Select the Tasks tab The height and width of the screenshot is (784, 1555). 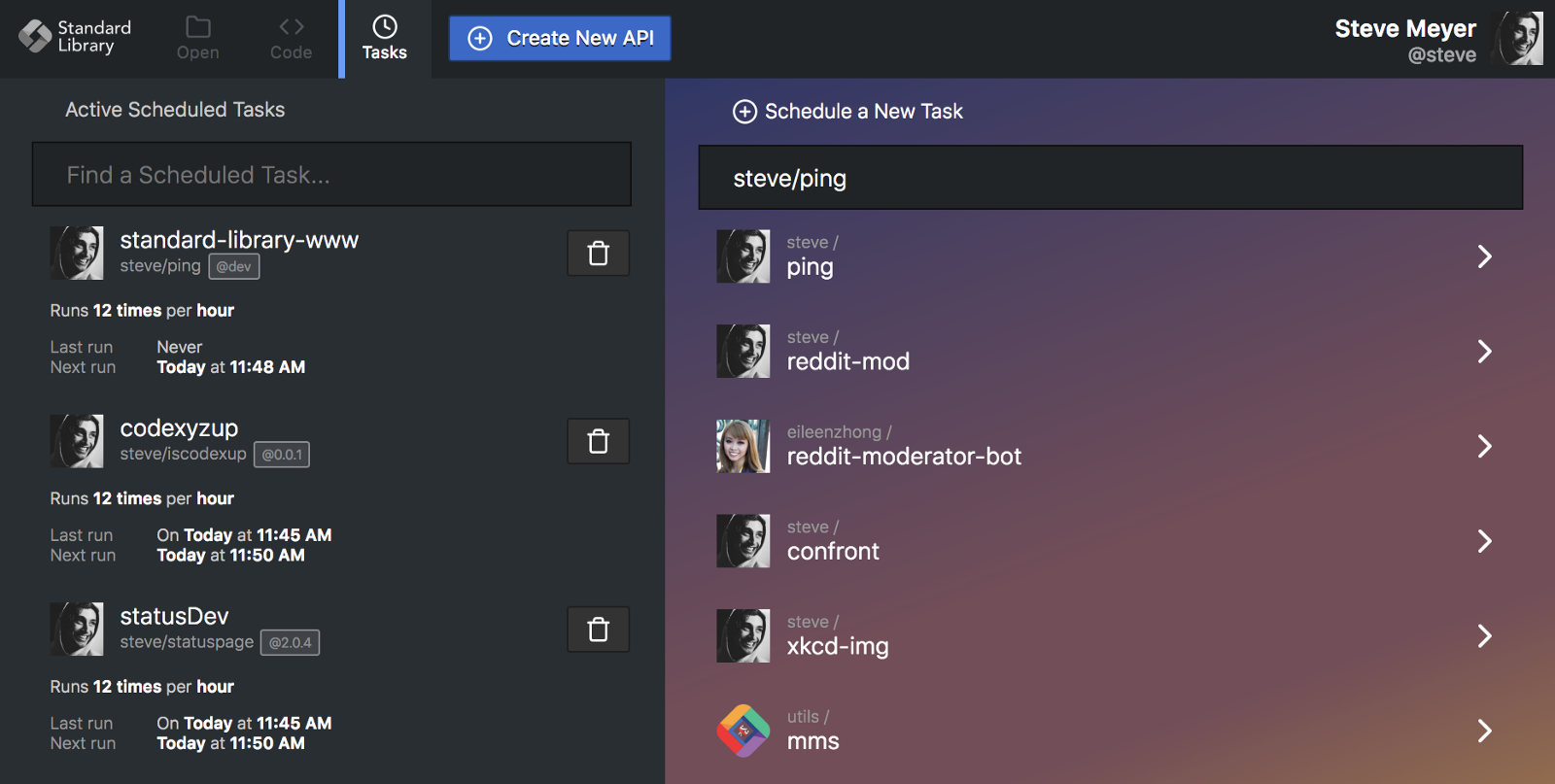coord(385,39)
